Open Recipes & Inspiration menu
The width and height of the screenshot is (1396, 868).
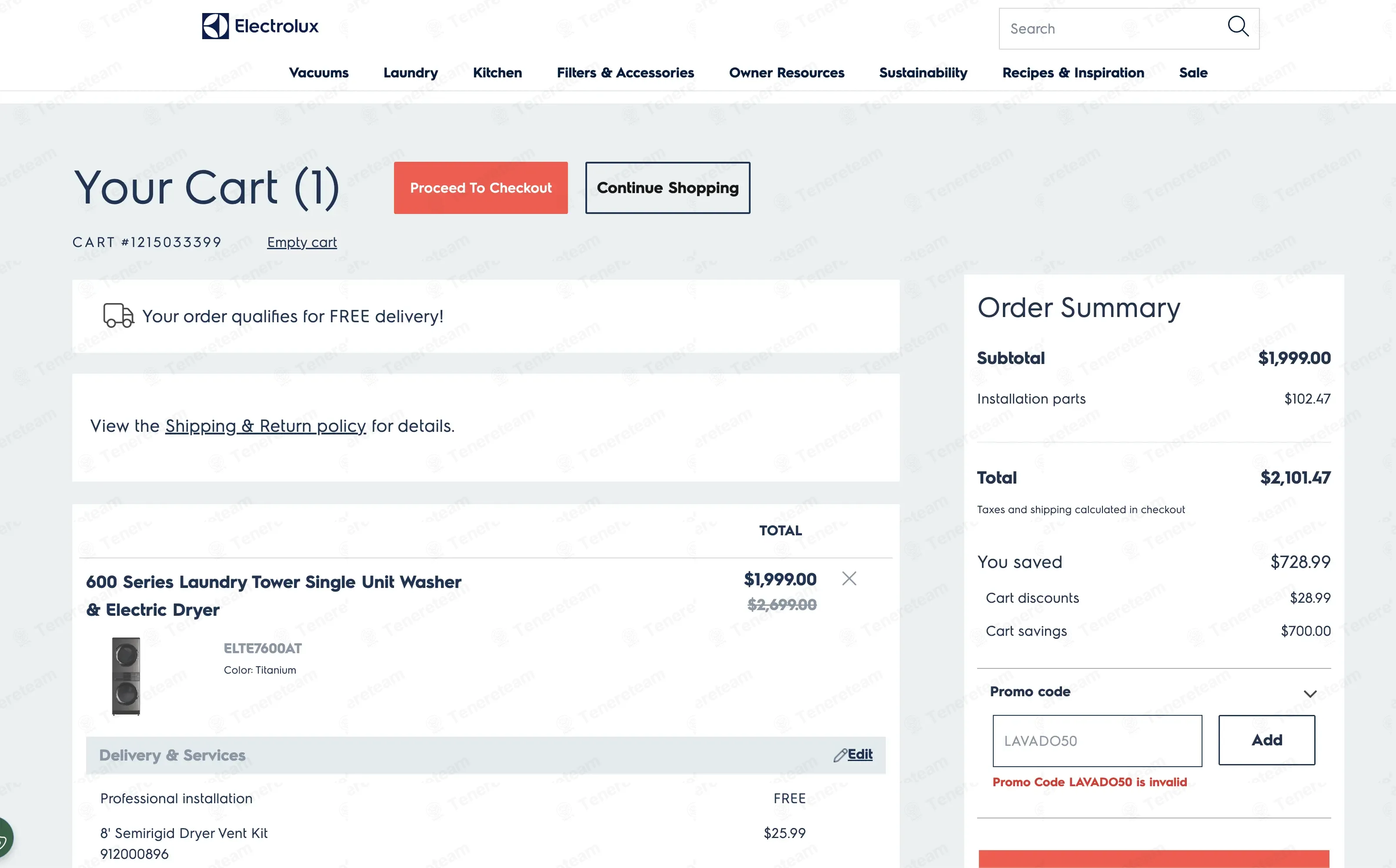click(x=1073, y=73)
